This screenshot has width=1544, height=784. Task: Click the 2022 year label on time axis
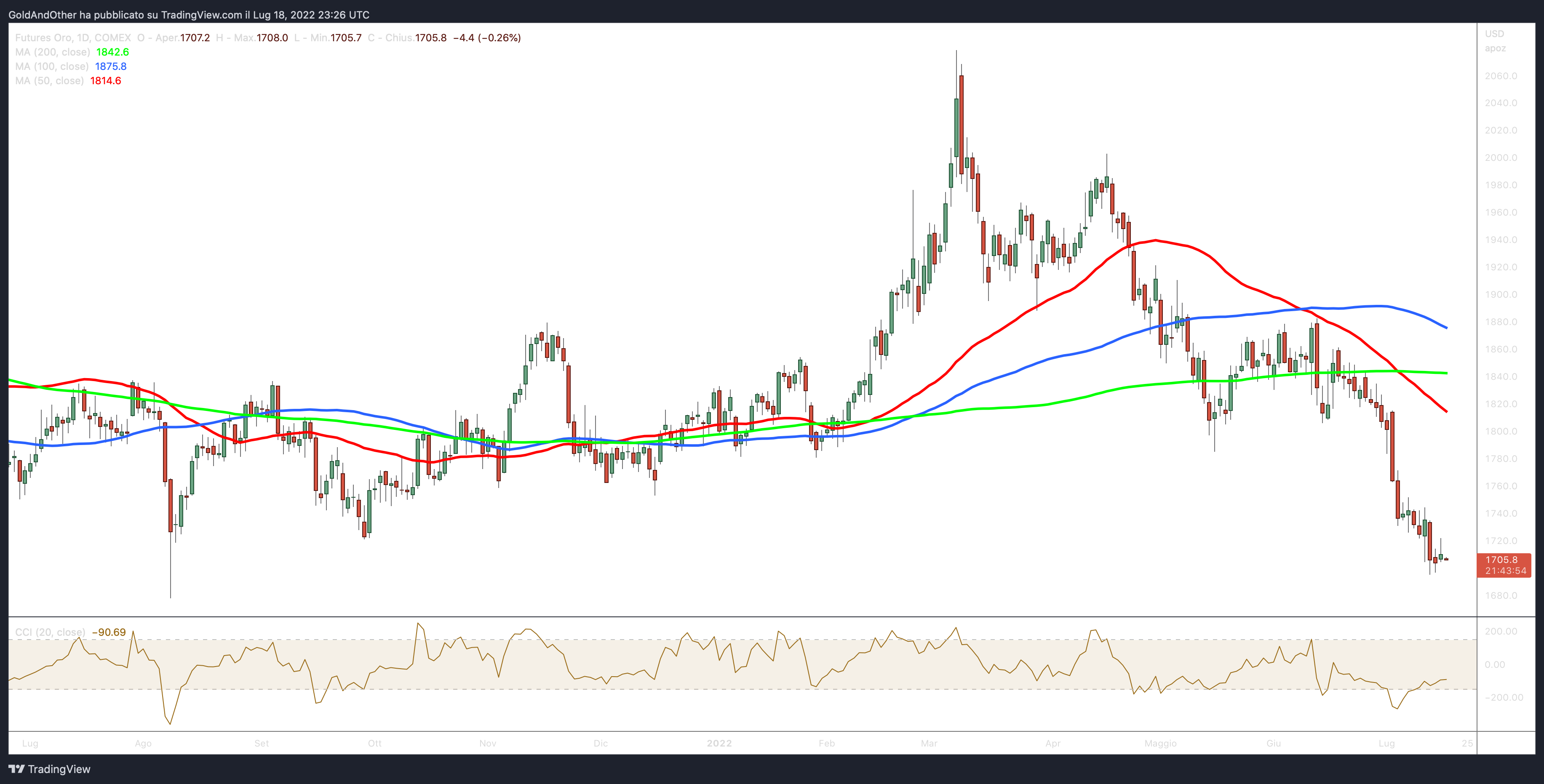tap(719, 743)
